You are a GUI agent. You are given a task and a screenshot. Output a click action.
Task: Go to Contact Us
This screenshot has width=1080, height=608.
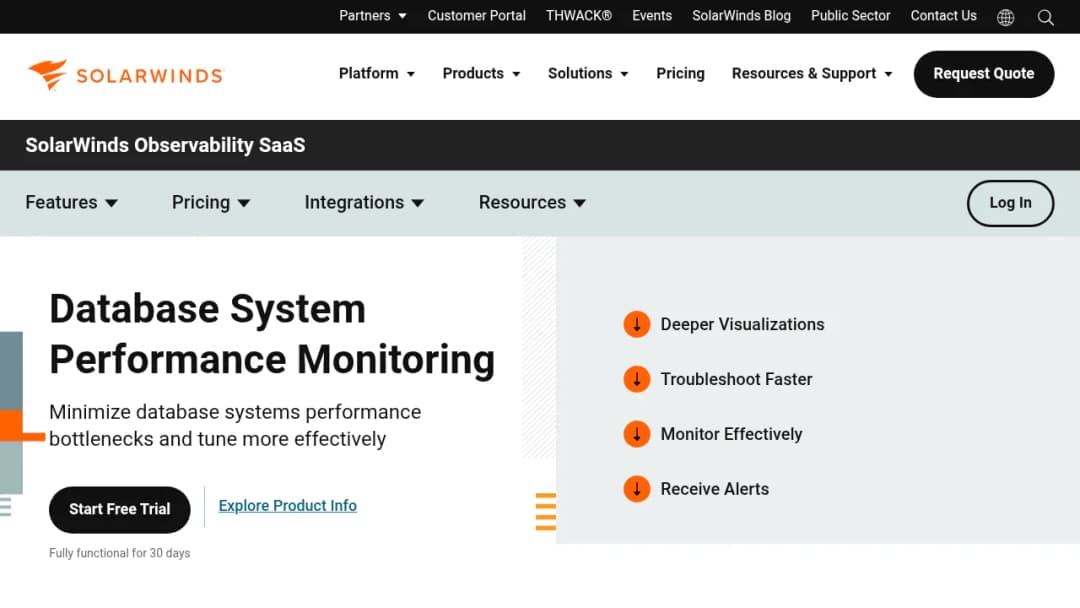[944, 16]
